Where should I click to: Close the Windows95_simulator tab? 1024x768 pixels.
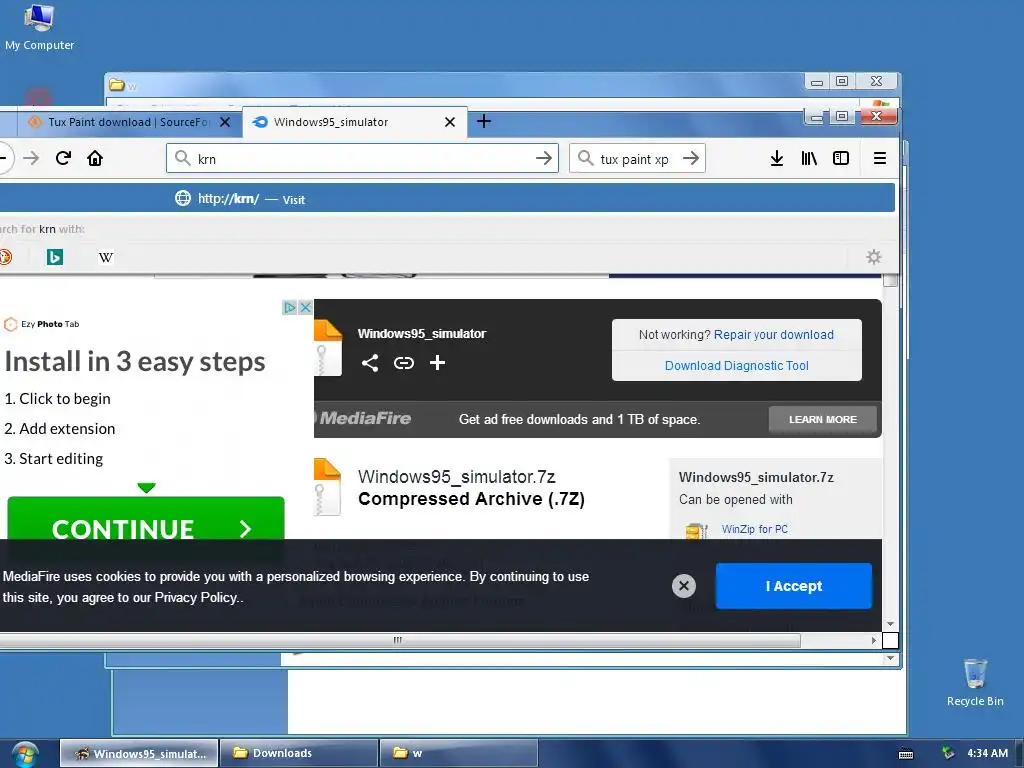pyautogui.click(x=450, y=122)
